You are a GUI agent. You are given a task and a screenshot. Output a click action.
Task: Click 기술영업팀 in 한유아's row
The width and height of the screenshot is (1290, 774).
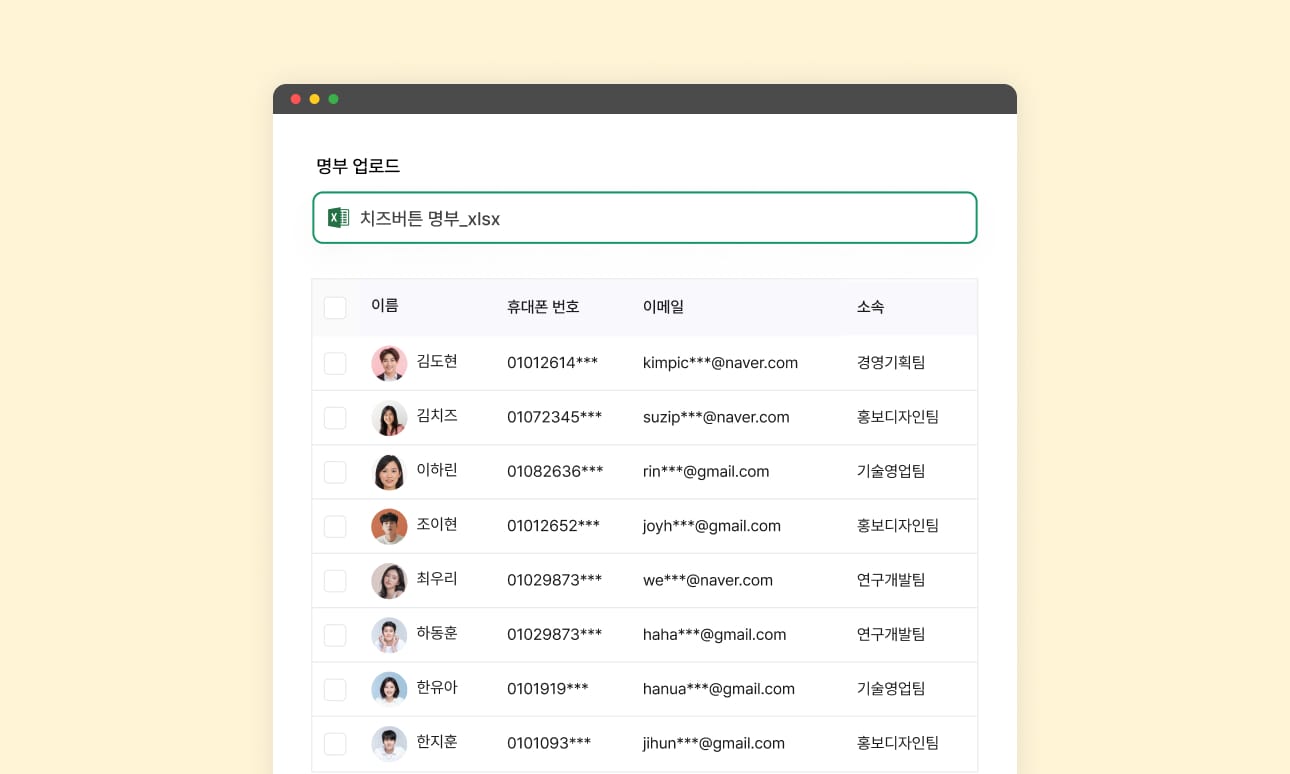click(891, 688)
